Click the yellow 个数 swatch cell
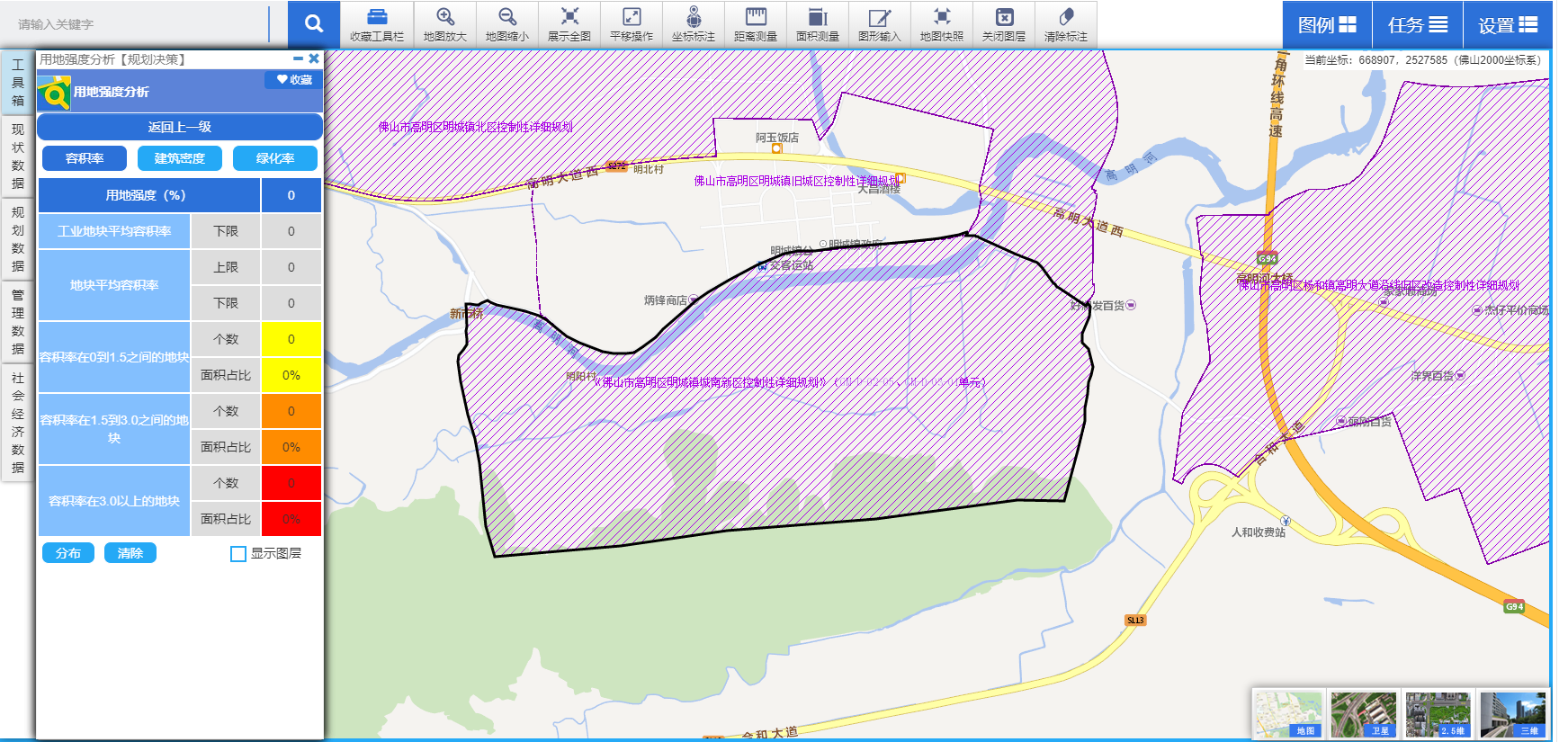Image resolution: width=1568 pixels, height=742 pixels. (291, 339)
